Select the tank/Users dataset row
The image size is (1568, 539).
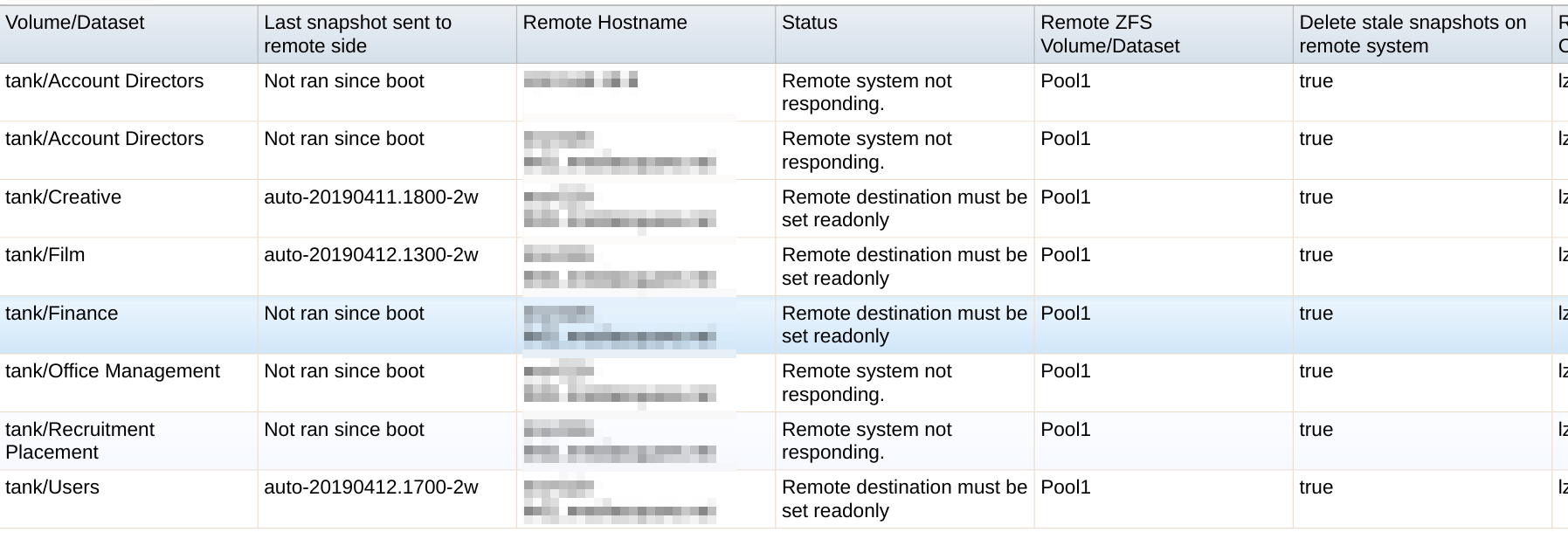(x=52, y=487)
